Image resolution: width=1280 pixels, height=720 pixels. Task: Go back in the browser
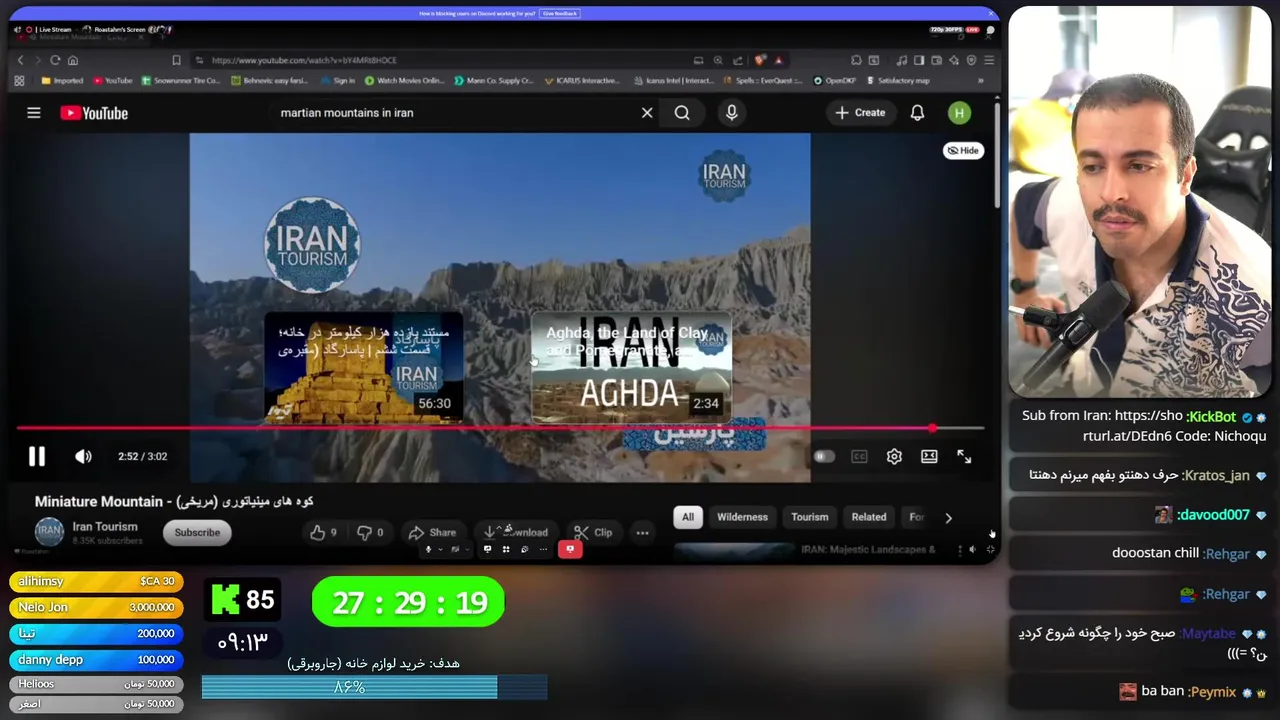20,60
